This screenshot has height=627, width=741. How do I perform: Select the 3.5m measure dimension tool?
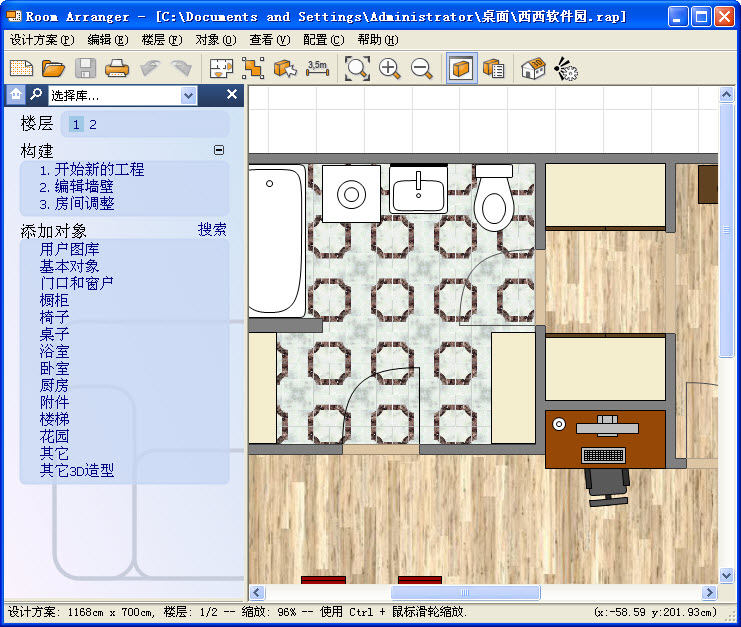[x=317, y=68]
